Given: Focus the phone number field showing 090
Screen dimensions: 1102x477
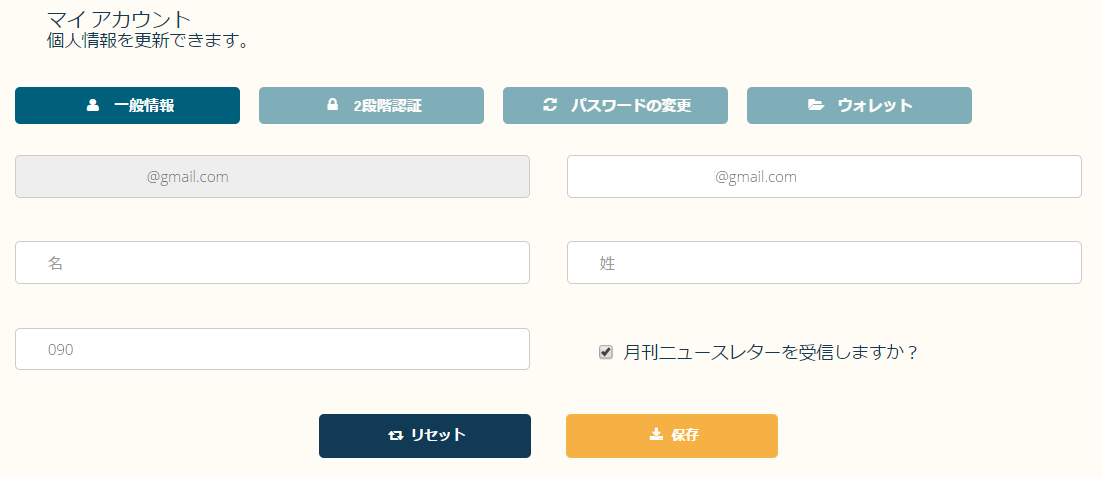Looking at the screenshot, I should click(x=272, y=349).
